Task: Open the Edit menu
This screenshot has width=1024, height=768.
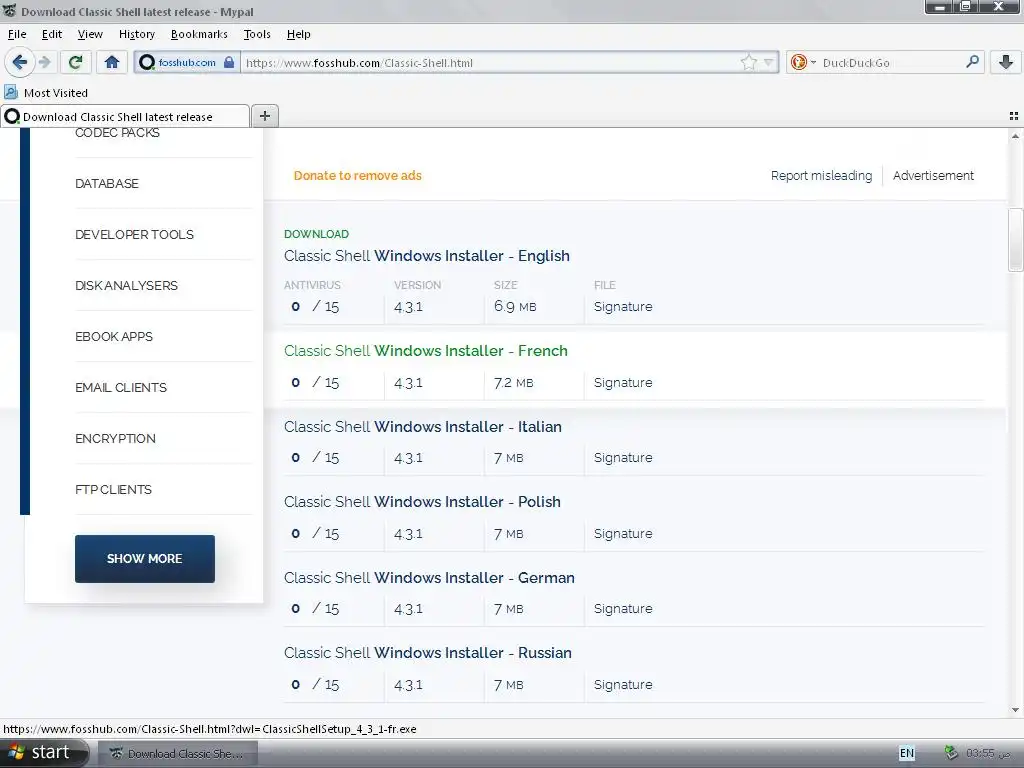Action: click(x=52, y=34)
